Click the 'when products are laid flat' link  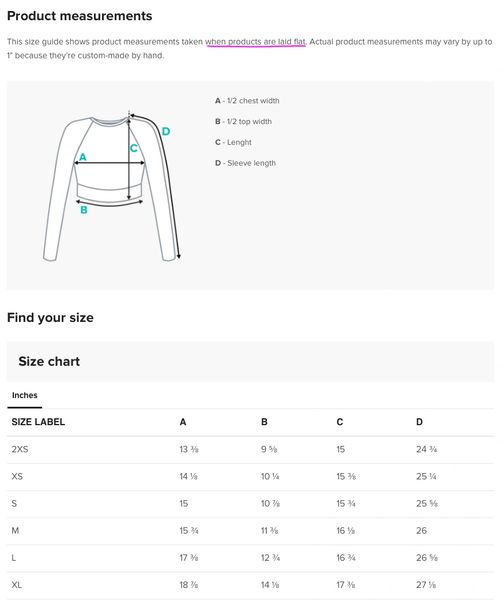256,42
